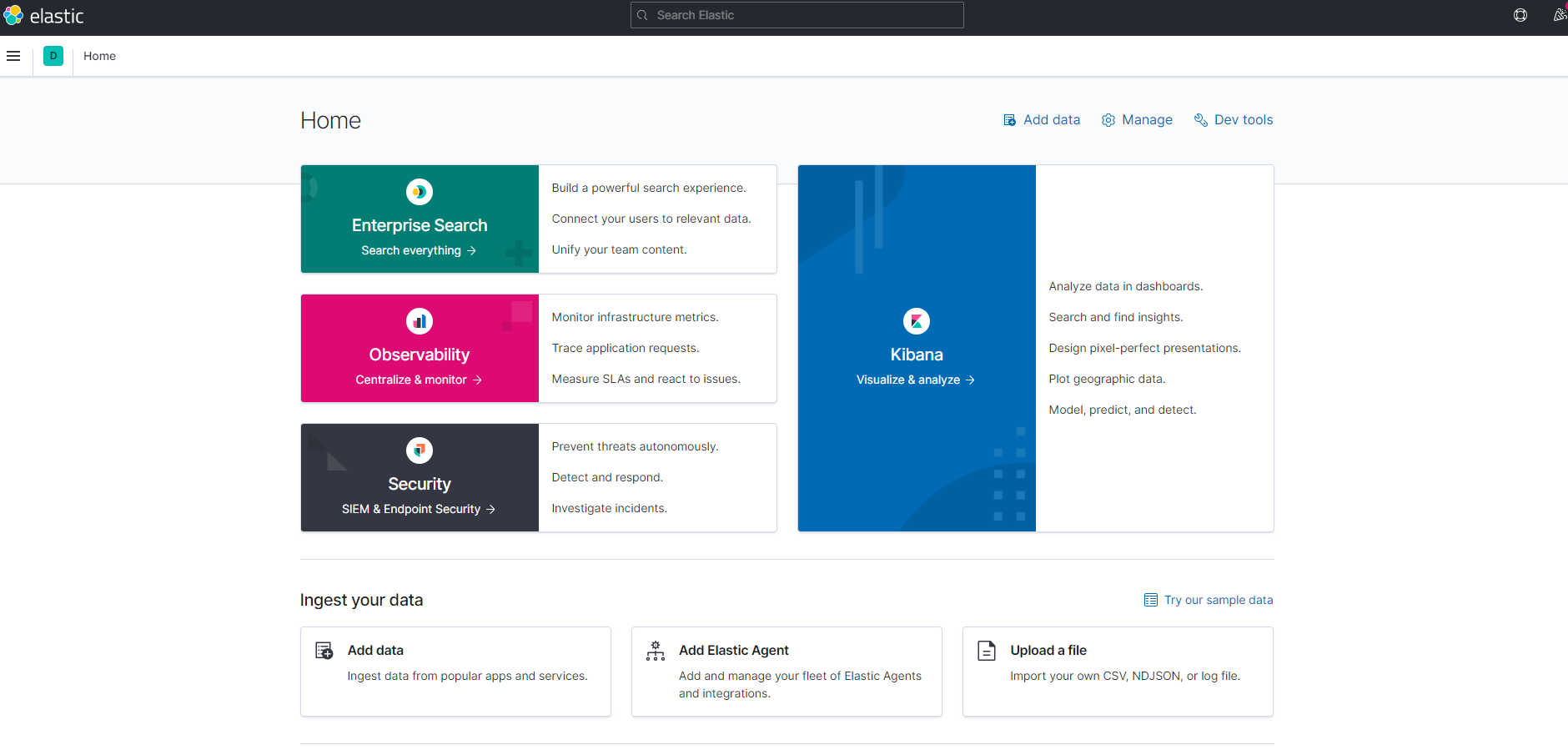Click the arrow next to Centralize & monitor
This screenshot has height=755, width=1568.
[x=477, y=380]
